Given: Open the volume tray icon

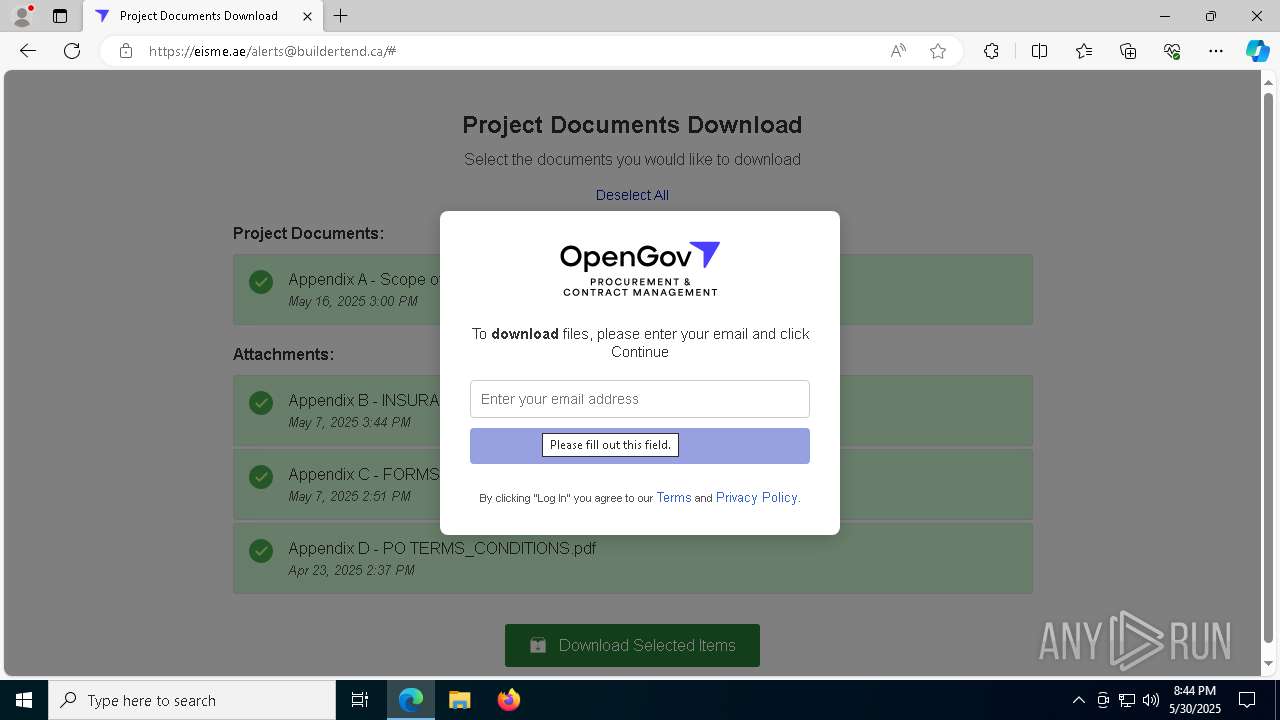Looking at the screenshot, I should point(1151,700).
